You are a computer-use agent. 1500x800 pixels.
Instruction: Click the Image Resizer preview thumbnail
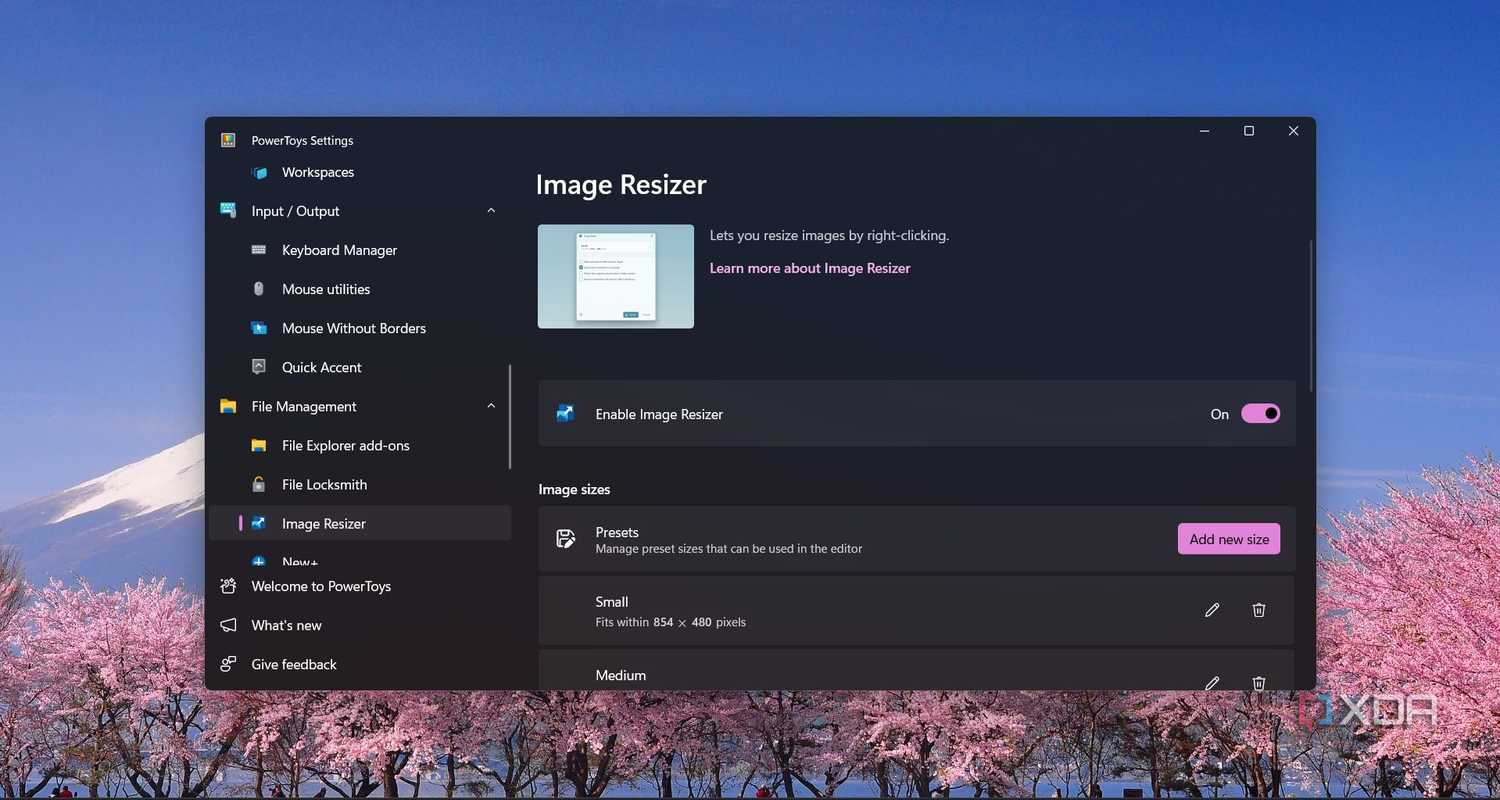[616, 276]
